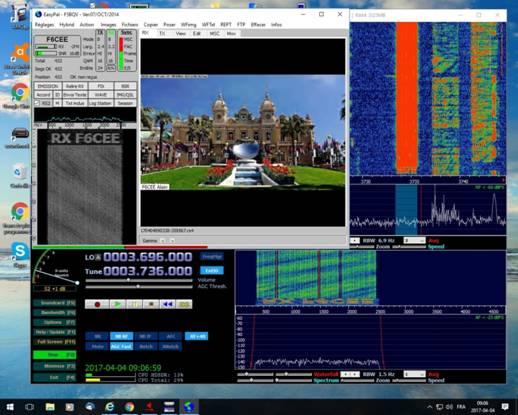Open File Explorer from the taskbar
This screenshot has width=518, height=415.
pos(50,407)
